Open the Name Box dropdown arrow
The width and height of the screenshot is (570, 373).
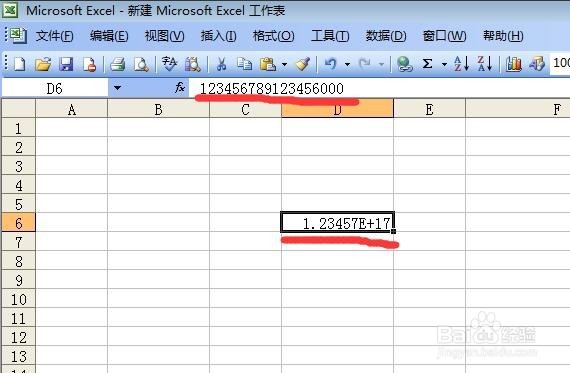click(117, 88)
